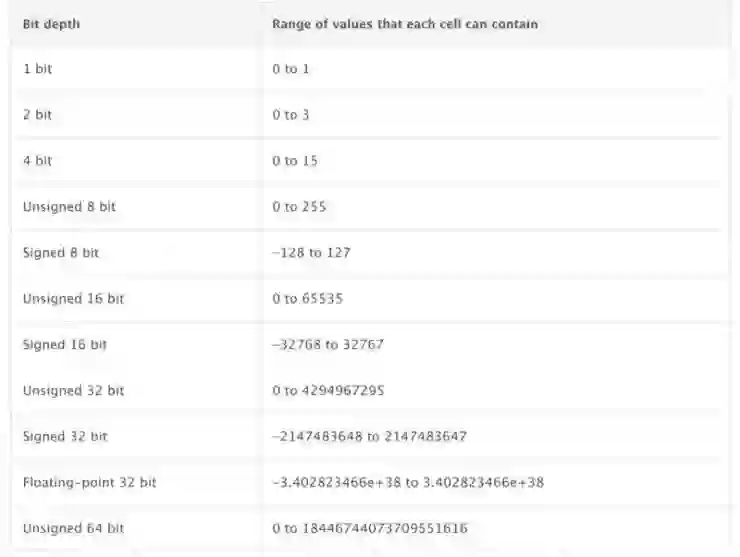Click the "0 to 3" range cell
Screen dimensions: 740x557
[x=291, y=115]
